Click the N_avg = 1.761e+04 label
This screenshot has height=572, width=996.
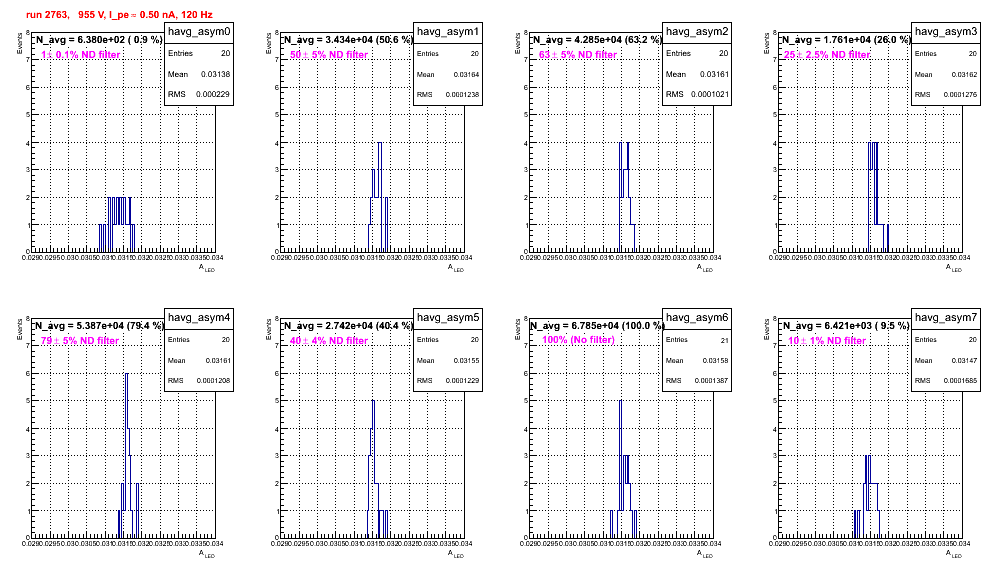pos(845,39)
